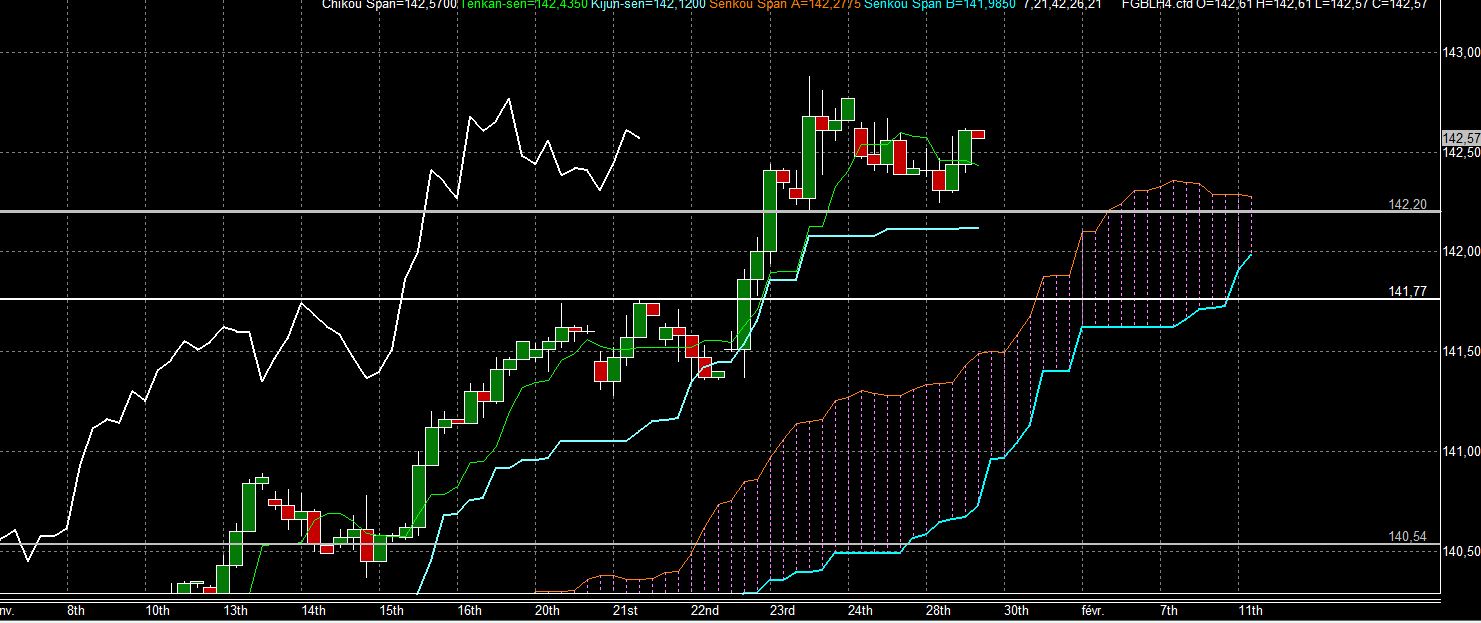Click the 30th date axis label
Image resolution: width=1481 pixels, height=623 pixels.
(1016, 610)
